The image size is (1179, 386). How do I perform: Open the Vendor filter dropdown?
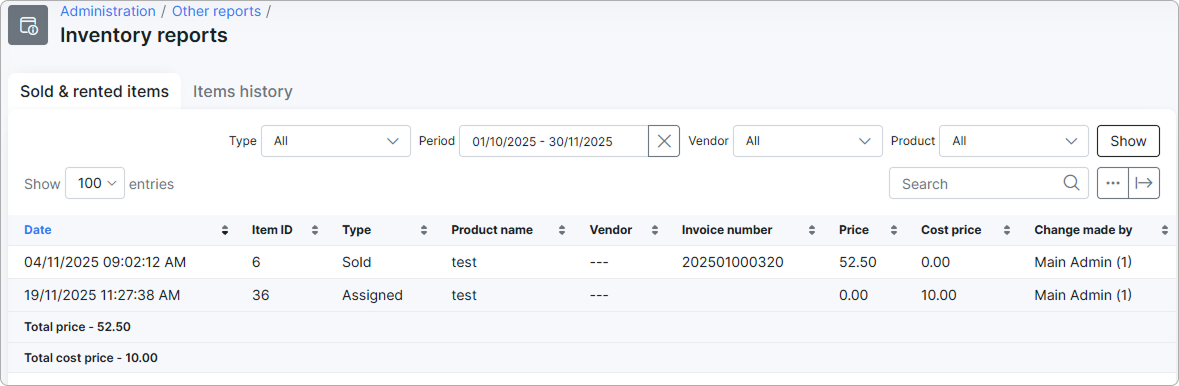(808, 141)
